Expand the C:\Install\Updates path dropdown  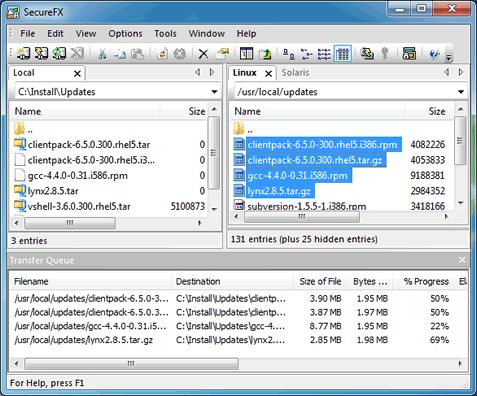coord(214,92)
